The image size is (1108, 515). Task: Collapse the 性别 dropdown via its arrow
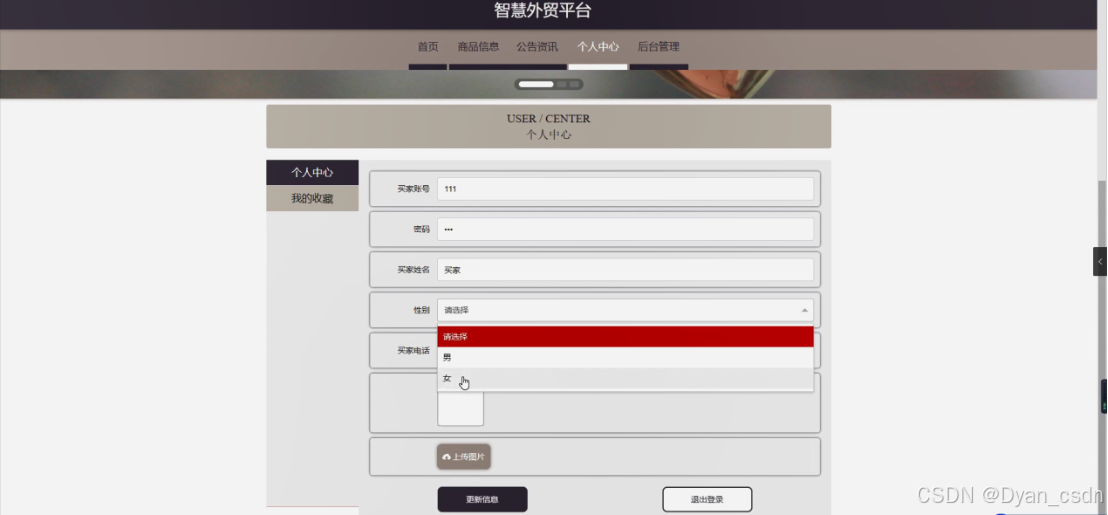(x=804, y=310)
